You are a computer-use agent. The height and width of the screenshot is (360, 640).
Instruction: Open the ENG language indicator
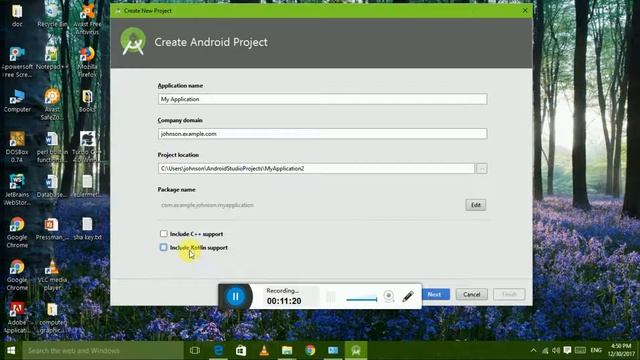click(x=596, y=350)
